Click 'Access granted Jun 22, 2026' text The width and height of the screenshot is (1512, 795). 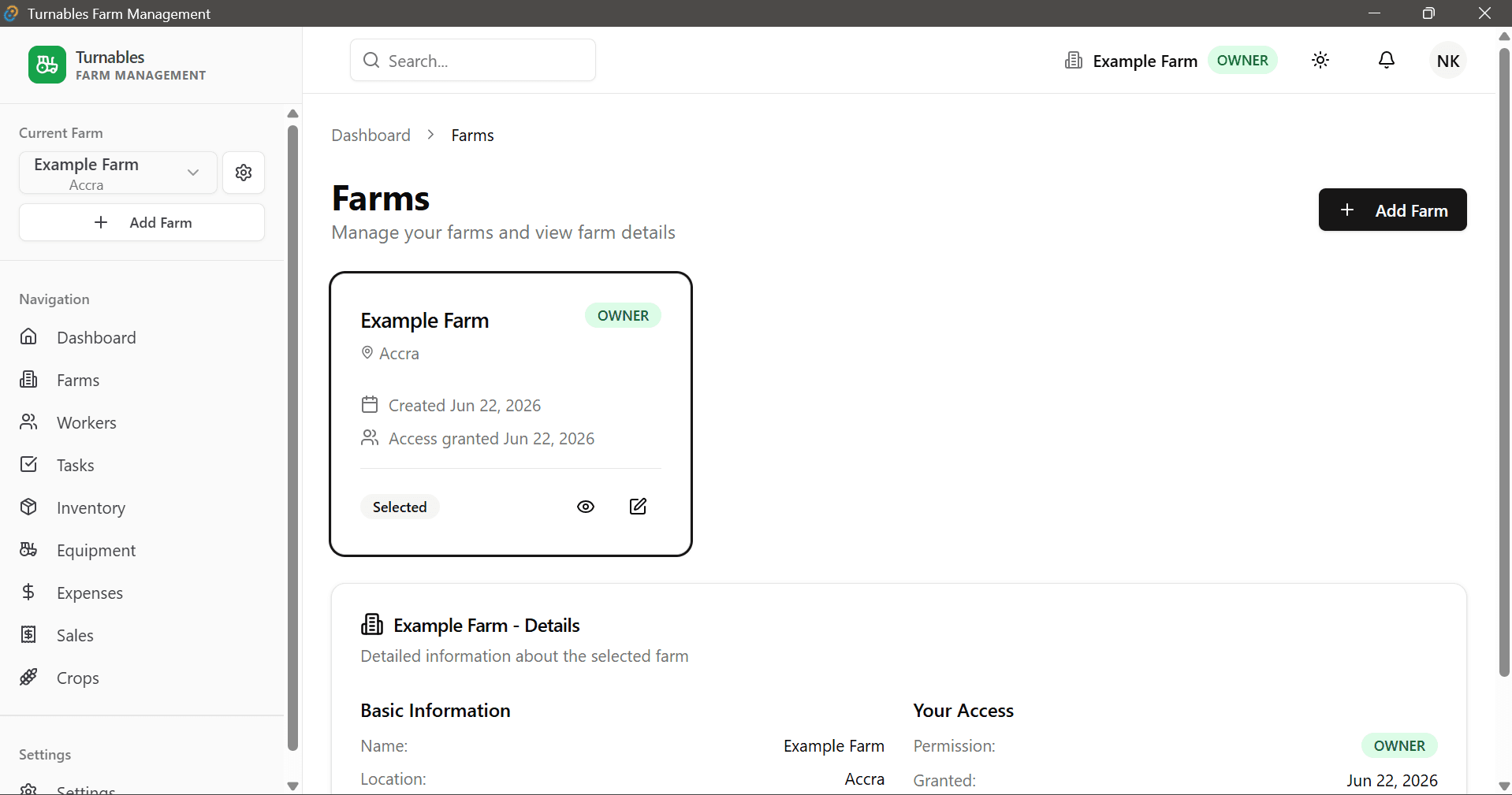pos(491,439)
